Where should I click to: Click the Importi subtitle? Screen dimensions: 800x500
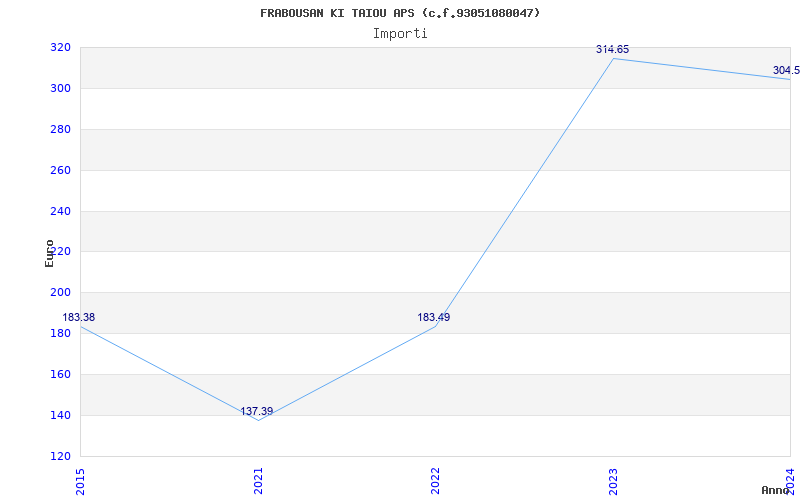[400, 34]
